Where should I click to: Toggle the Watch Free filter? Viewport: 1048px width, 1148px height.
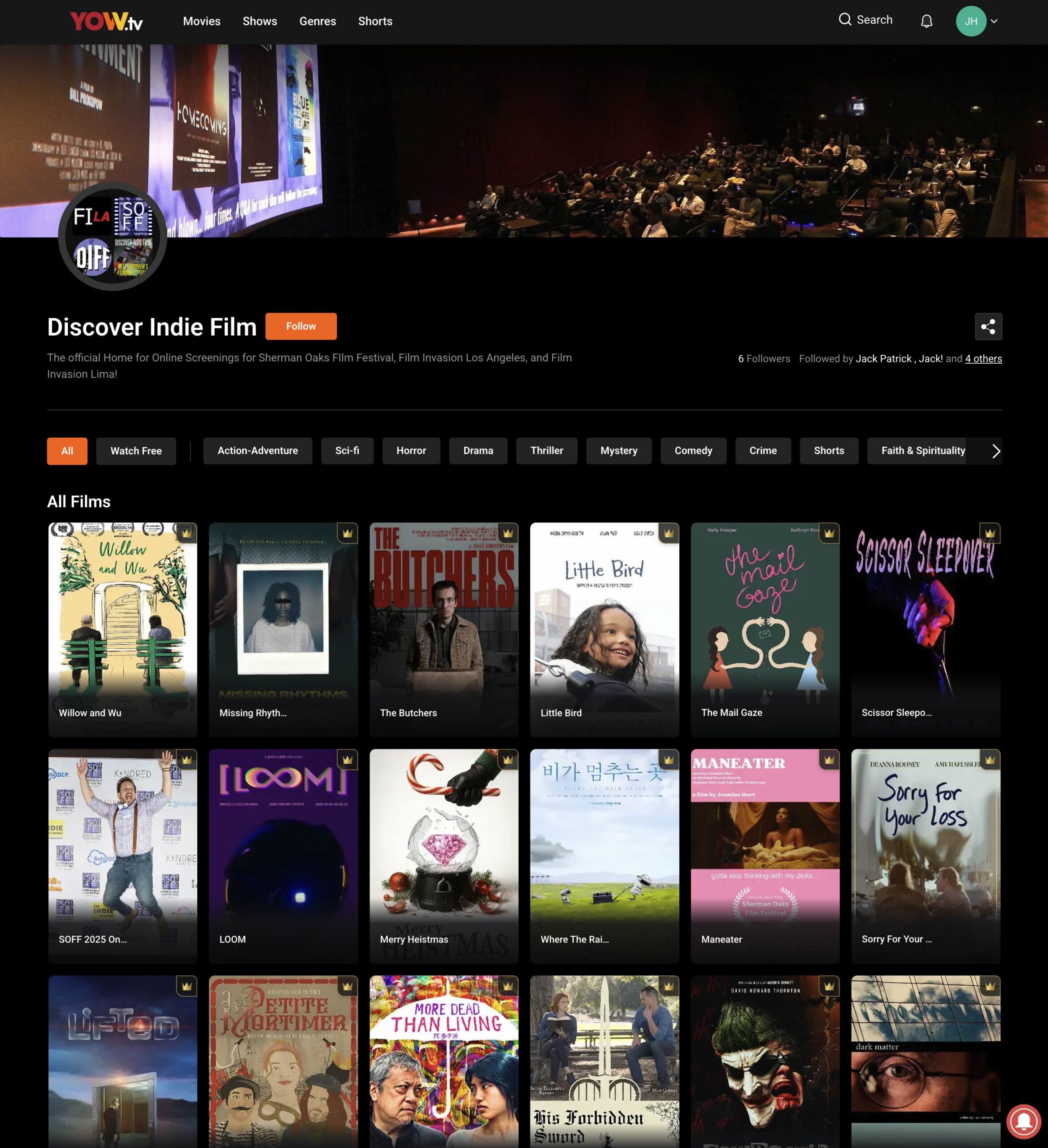(x=135, y=451)
